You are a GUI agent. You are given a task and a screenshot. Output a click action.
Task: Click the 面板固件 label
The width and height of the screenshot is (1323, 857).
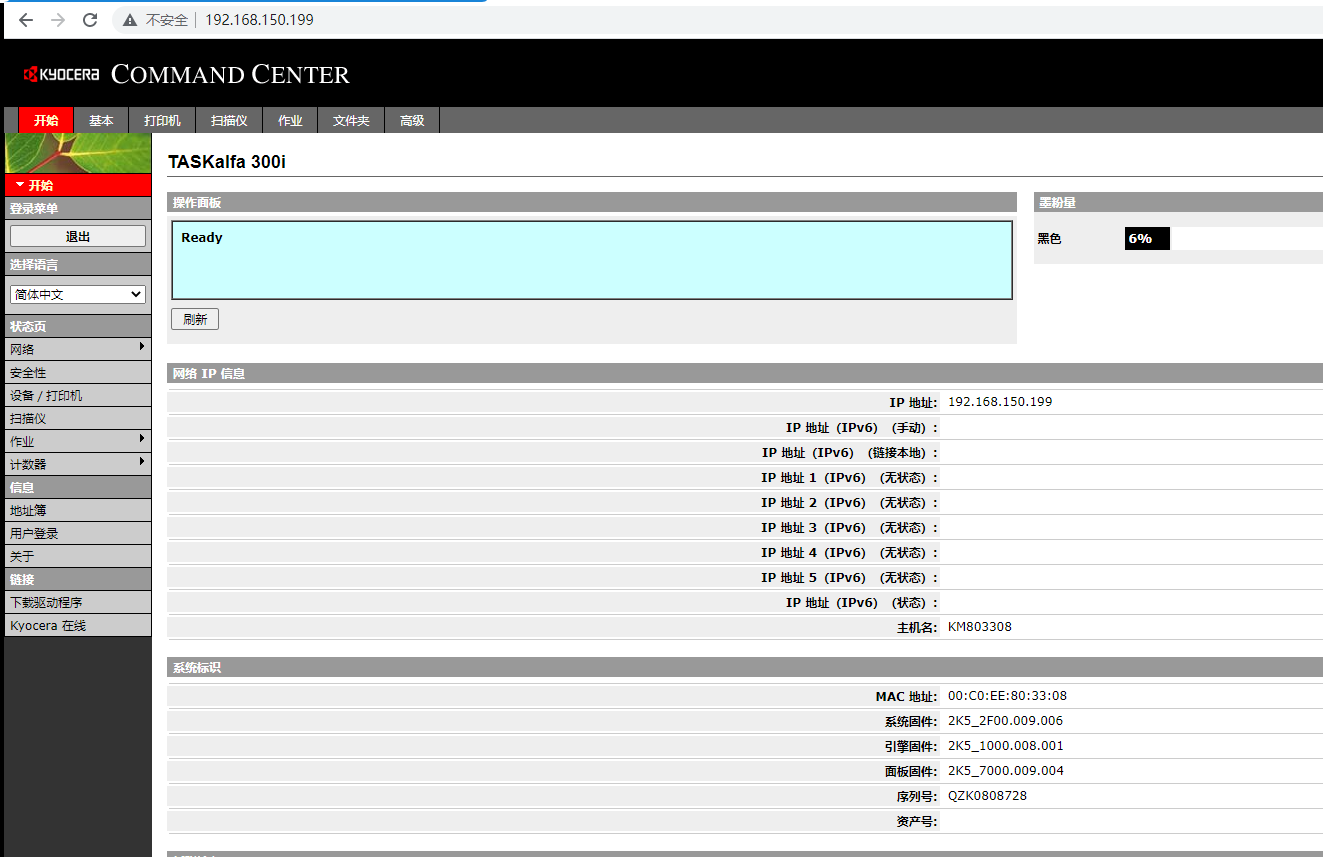(912, 772)
